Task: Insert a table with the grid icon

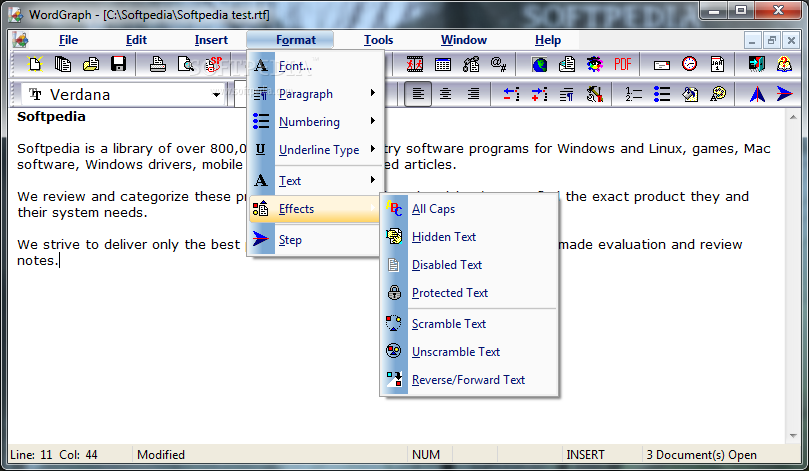Action: pyautogui.click(x=443, y=64)
